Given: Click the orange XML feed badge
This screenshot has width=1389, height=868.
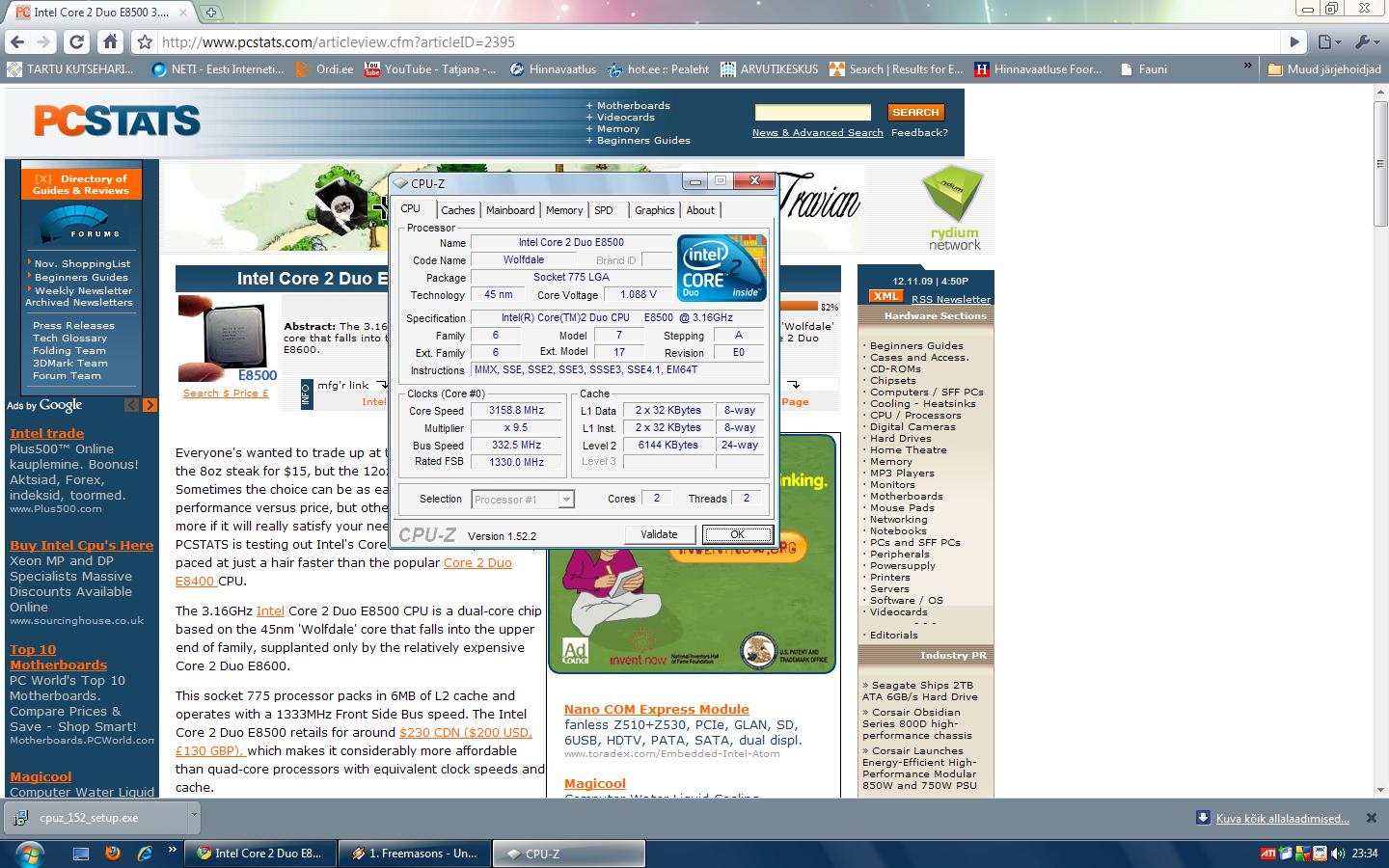Looking at the screenshot, I should point(885,297).
